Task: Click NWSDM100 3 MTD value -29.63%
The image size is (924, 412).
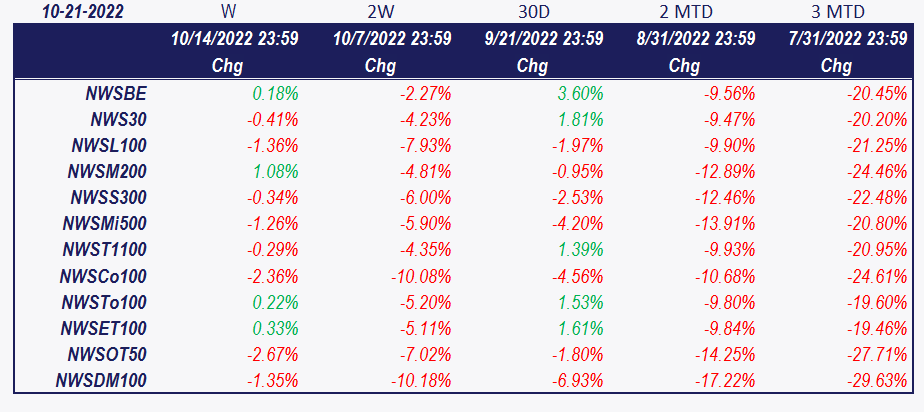Action: coord(877,380)
